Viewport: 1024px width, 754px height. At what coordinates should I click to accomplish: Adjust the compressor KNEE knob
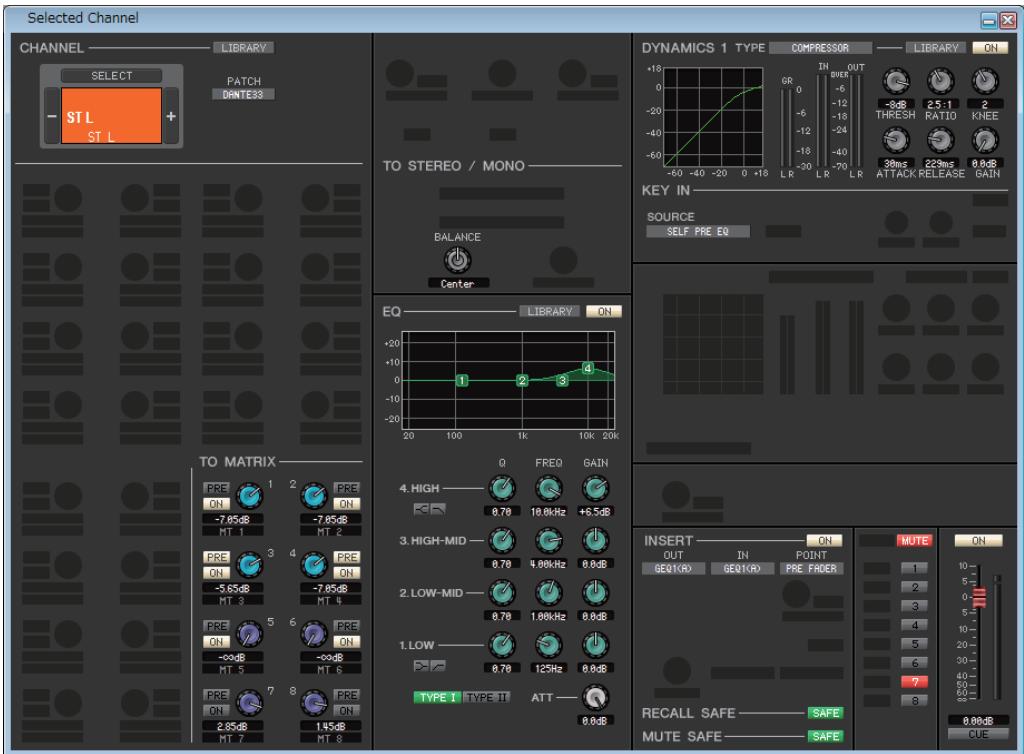click(985, 82)
